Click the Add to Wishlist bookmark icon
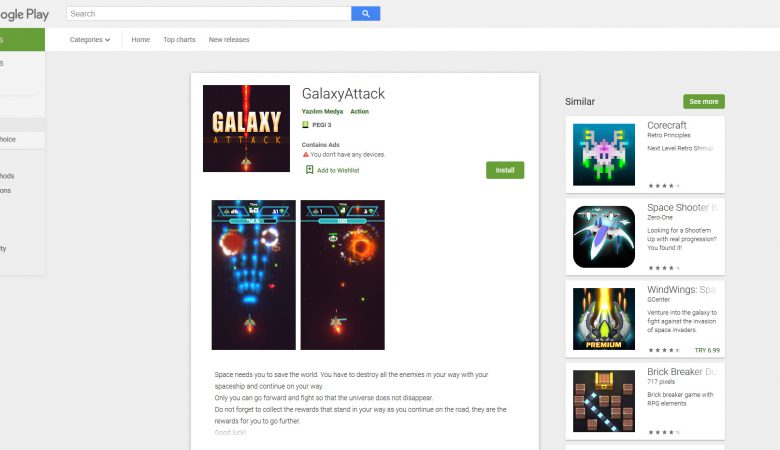The width and height of the screenshot is (780, 450). pyautogui.click(x=309, y=170)
